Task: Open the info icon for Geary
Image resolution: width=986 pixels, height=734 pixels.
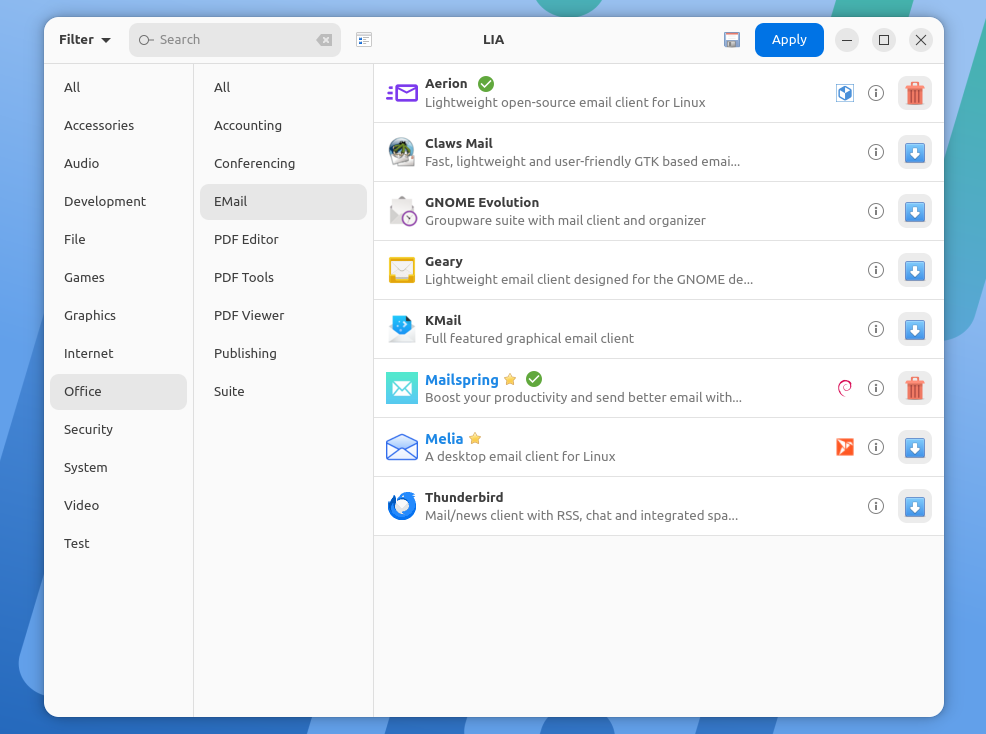Action: pos(875,270)
